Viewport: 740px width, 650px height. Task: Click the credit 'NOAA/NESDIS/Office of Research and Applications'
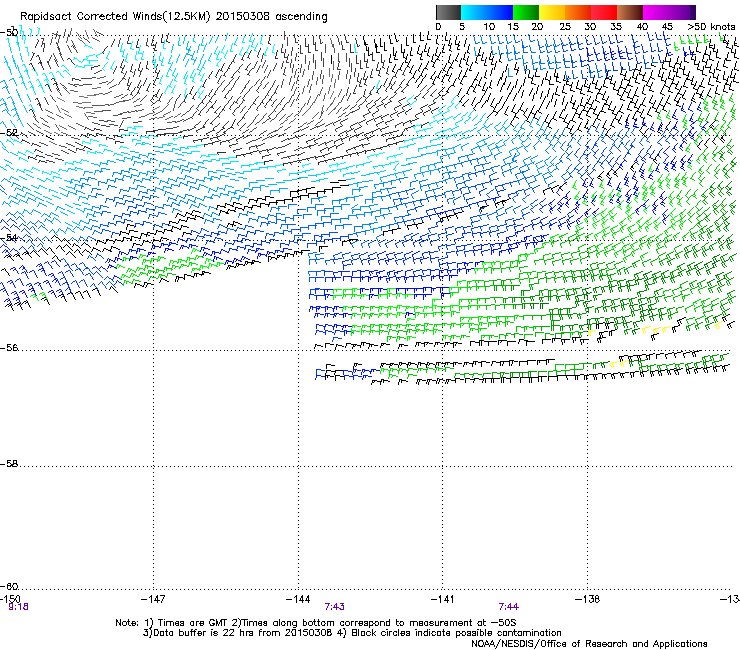[x=589, y=644]
